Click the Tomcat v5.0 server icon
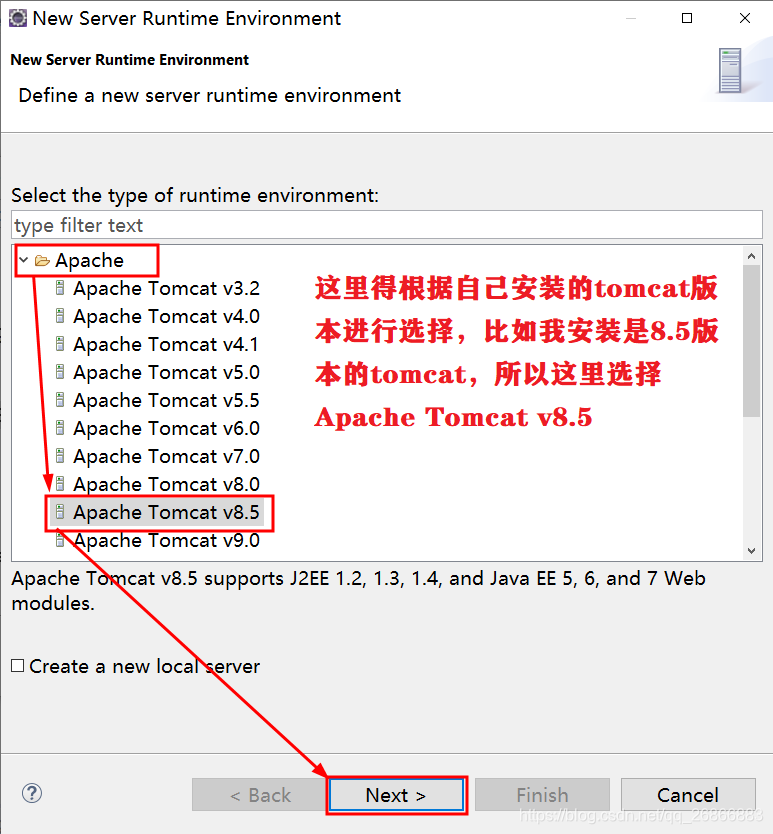773x834 pixels. click(x=60, y=372)
